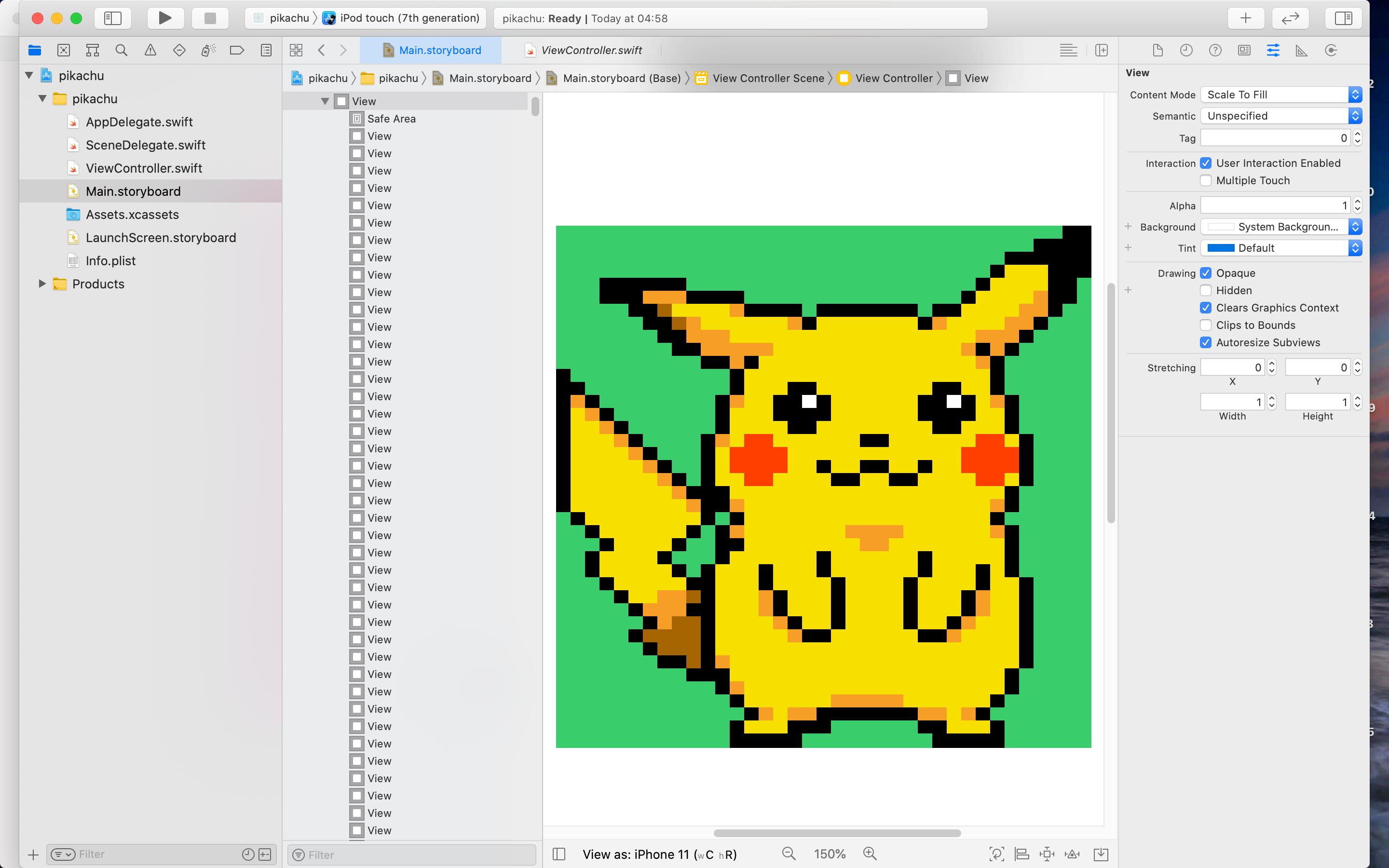Image resolution: width=1389 pixels, height=868 pixels.
Task: Click the Run (play) button
Action: coord(165,18)
